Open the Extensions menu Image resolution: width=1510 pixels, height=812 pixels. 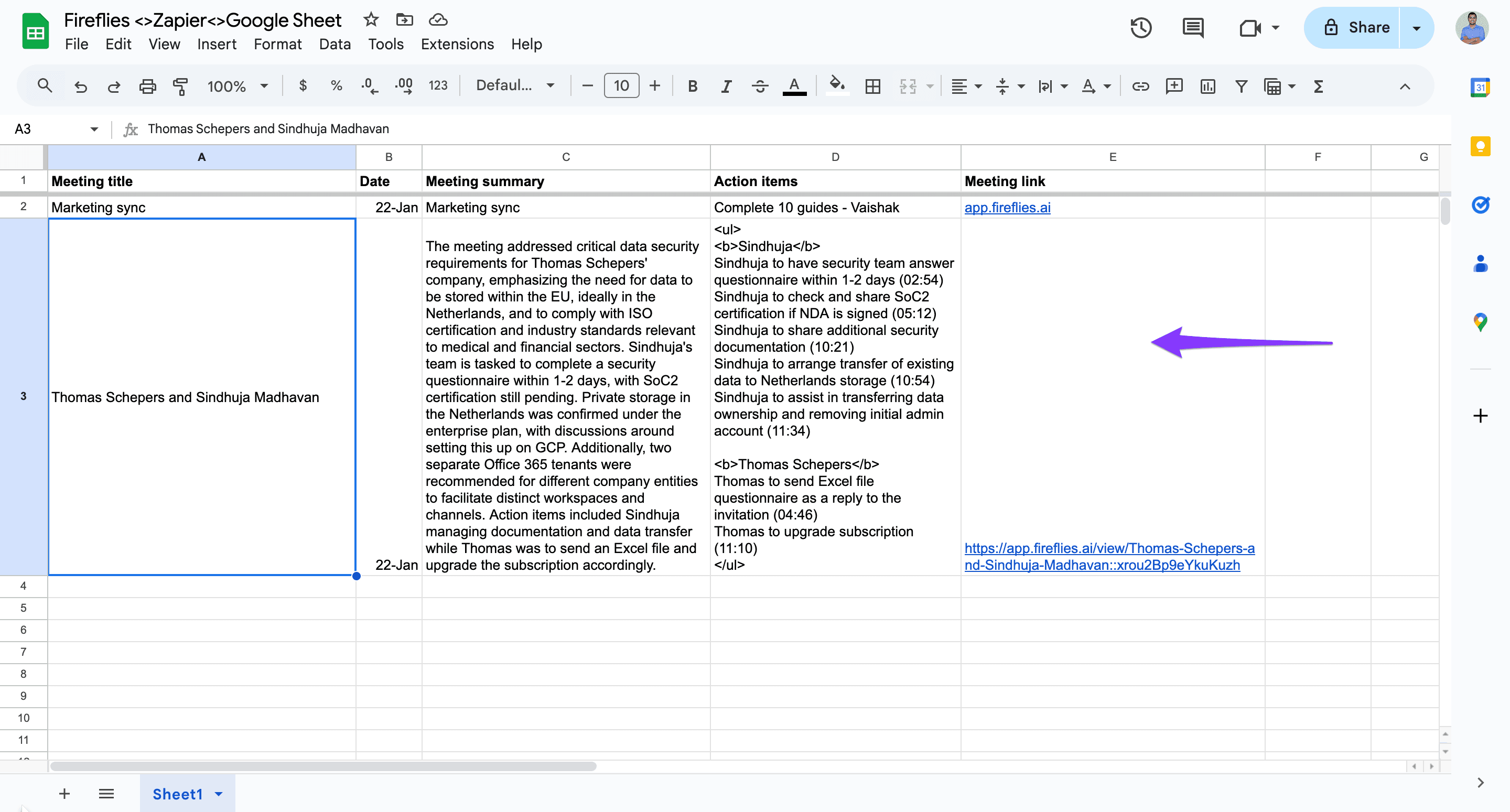(x=457, y=44)
